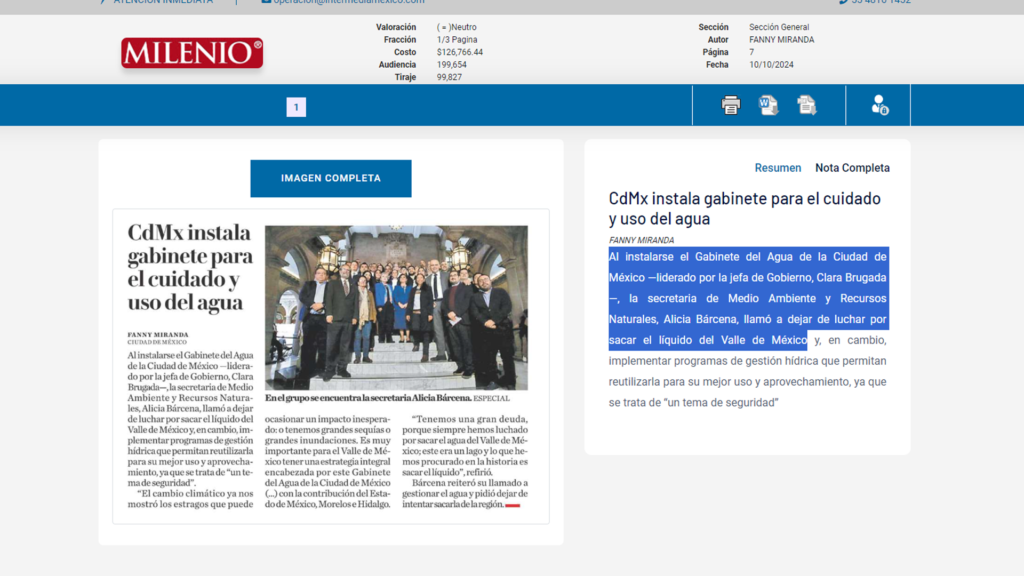Click the Audiencia value 199,654
The width and height of the screenshot is (1024, 576).
tap(451, 65)
